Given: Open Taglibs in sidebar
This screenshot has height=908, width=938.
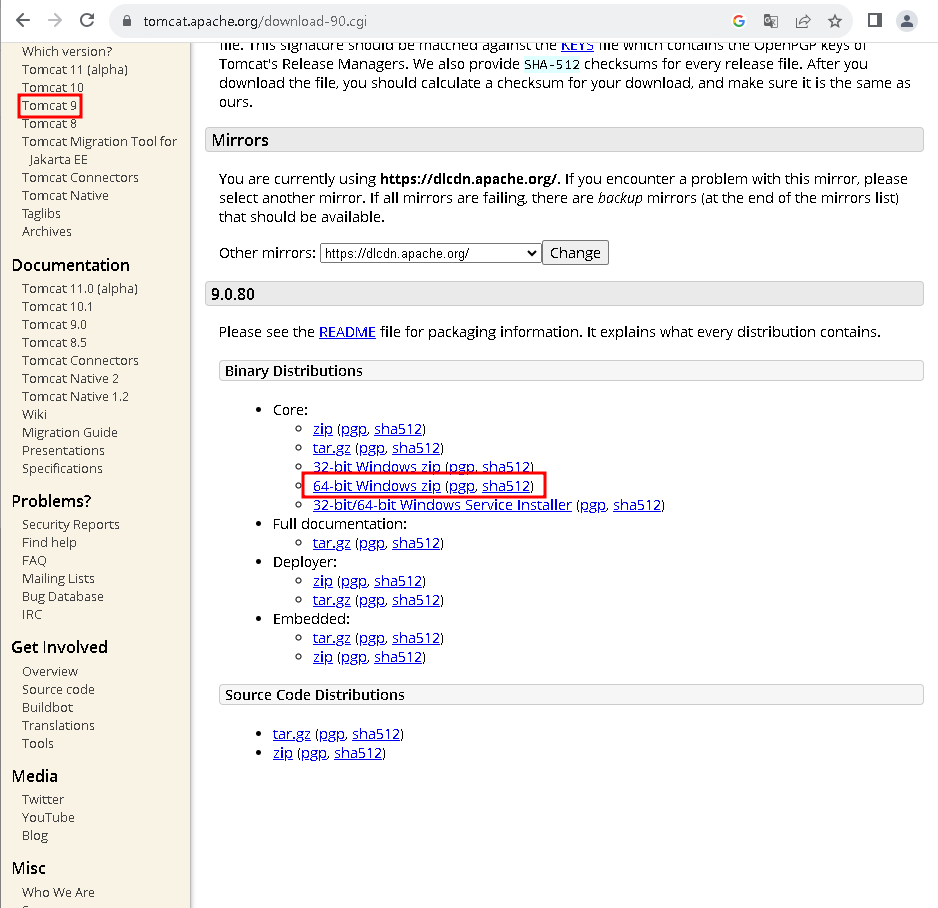Looking at the screenshot, I should [x=41, y=214].
